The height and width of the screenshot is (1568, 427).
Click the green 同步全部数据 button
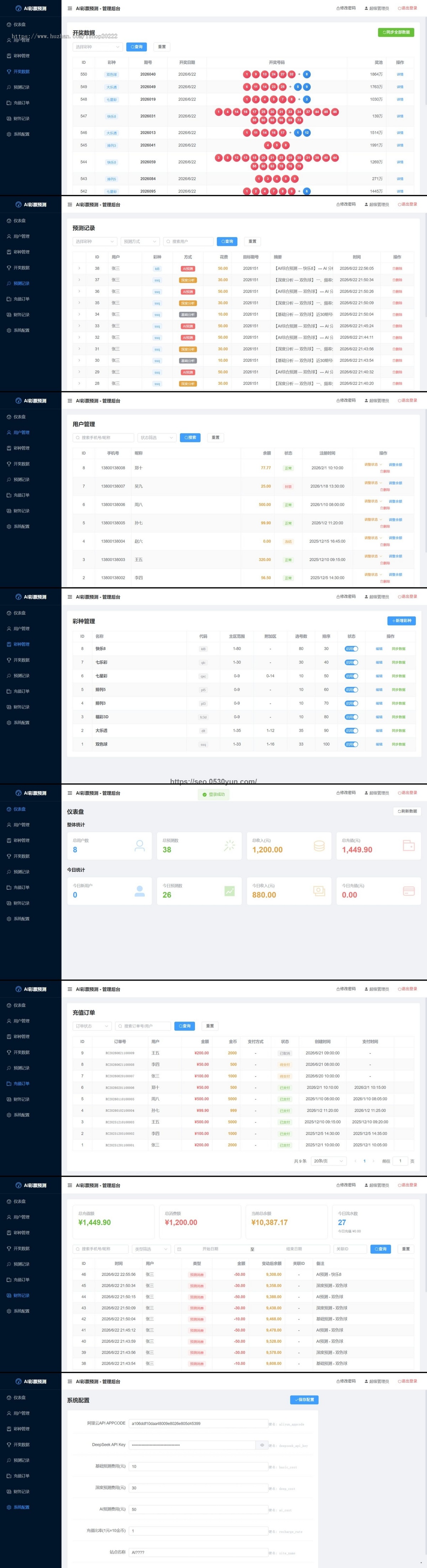(396, 32)
